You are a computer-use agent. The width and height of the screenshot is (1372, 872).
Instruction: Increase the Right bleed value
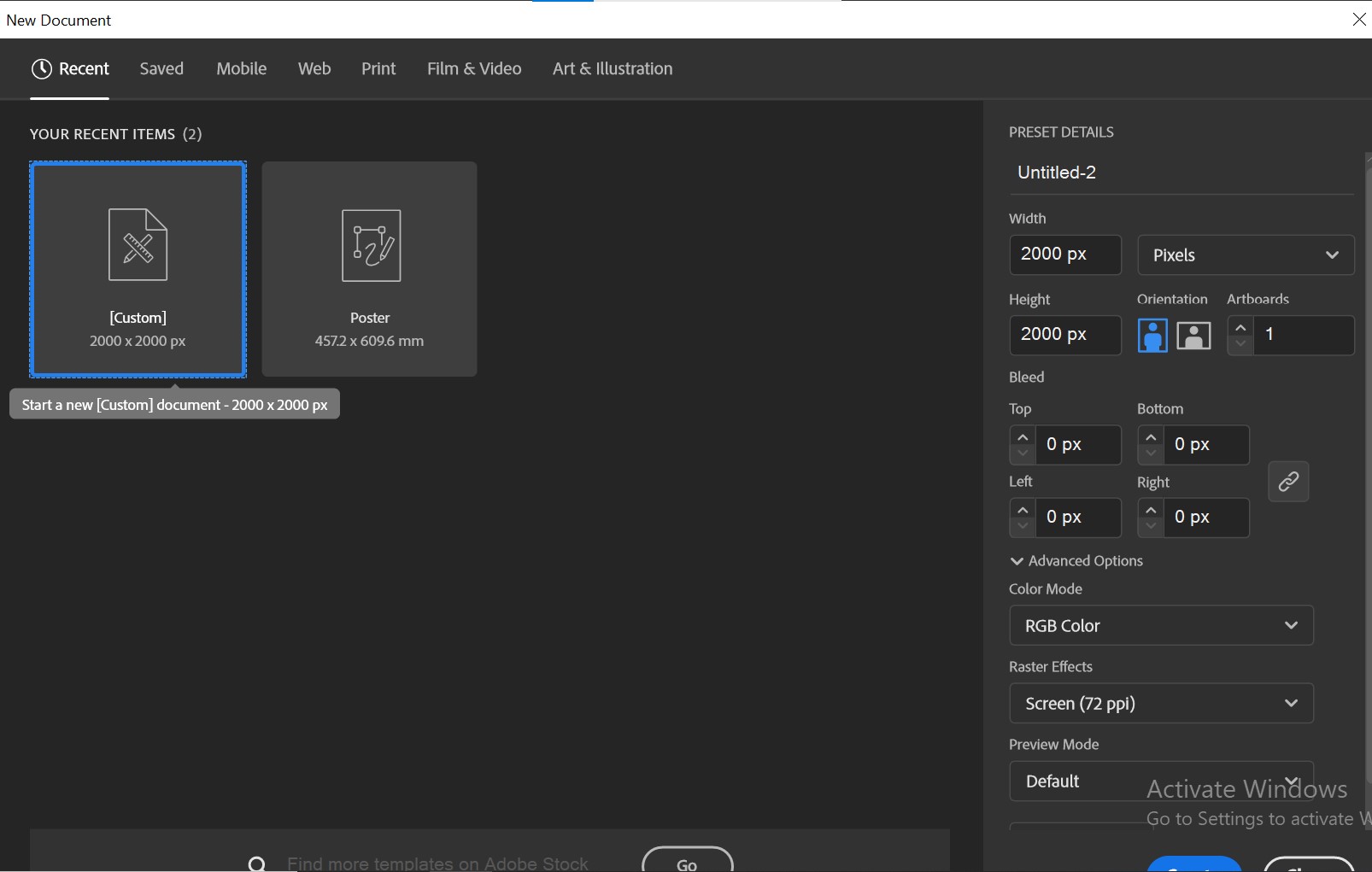[x=1151, y=510]
